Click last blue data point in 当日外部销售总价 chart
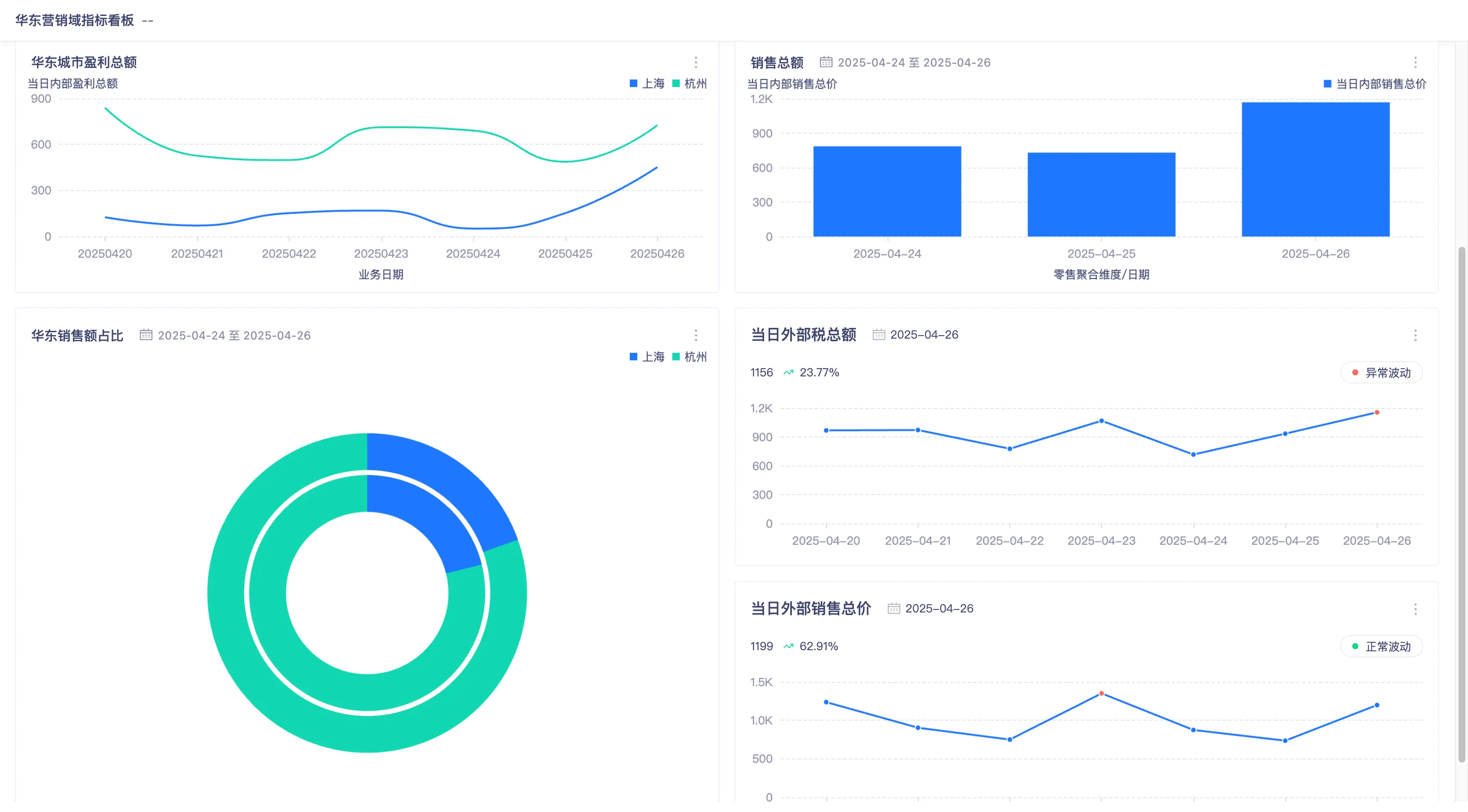 1376,705
